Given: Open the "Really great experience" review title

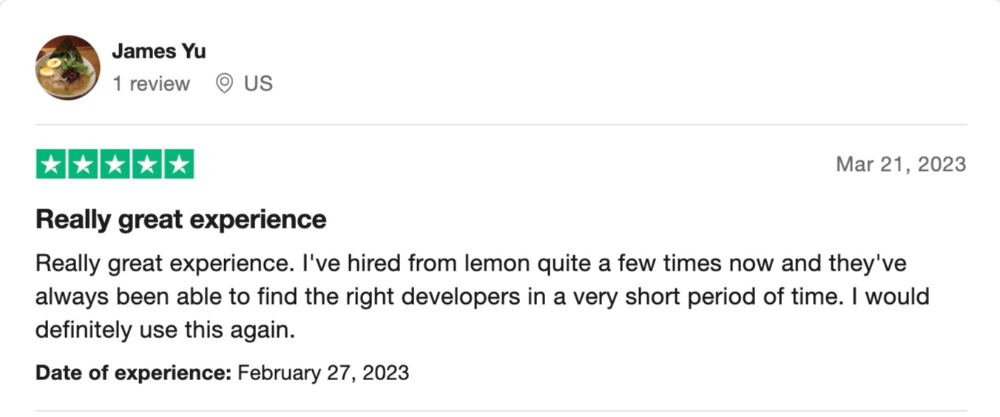Looking at the screenshot, I should (x=181, y=220).
